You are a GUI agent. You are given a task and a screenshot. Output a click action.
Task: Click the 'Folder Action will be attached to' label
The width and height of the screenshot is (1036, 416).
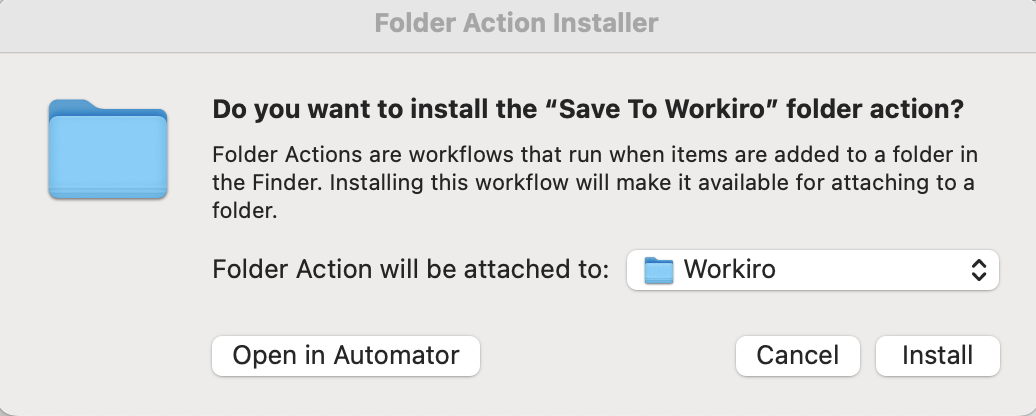click(410, 269)
